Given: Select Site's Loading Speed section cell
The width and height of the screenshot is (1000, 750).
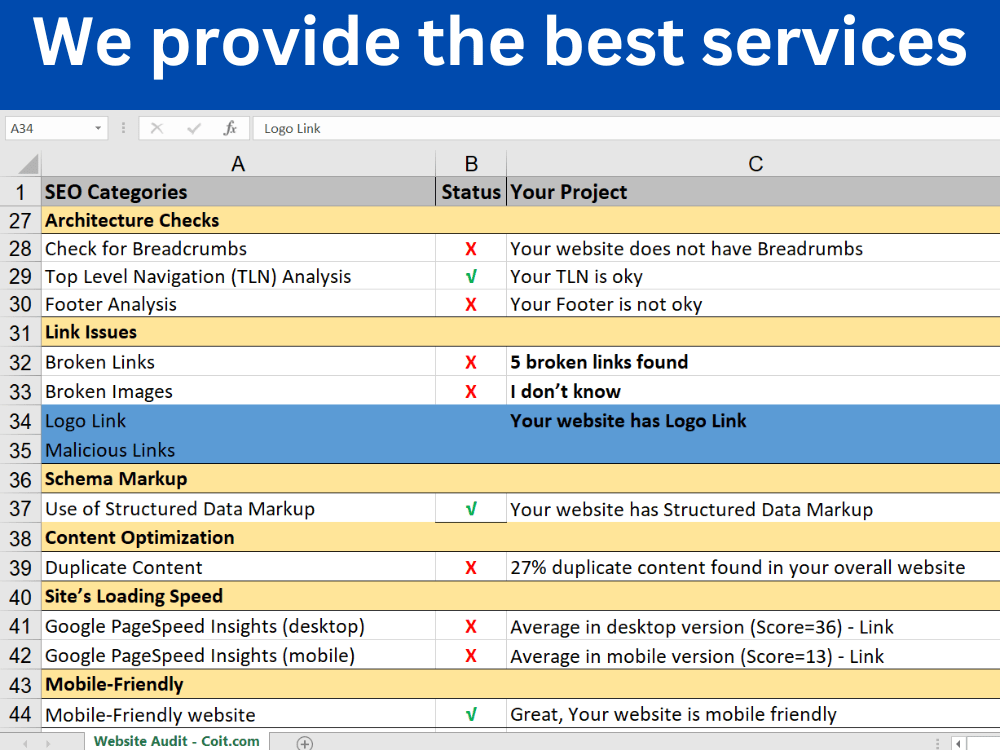Looking at the screenshot, I should (x=238, y=596).
